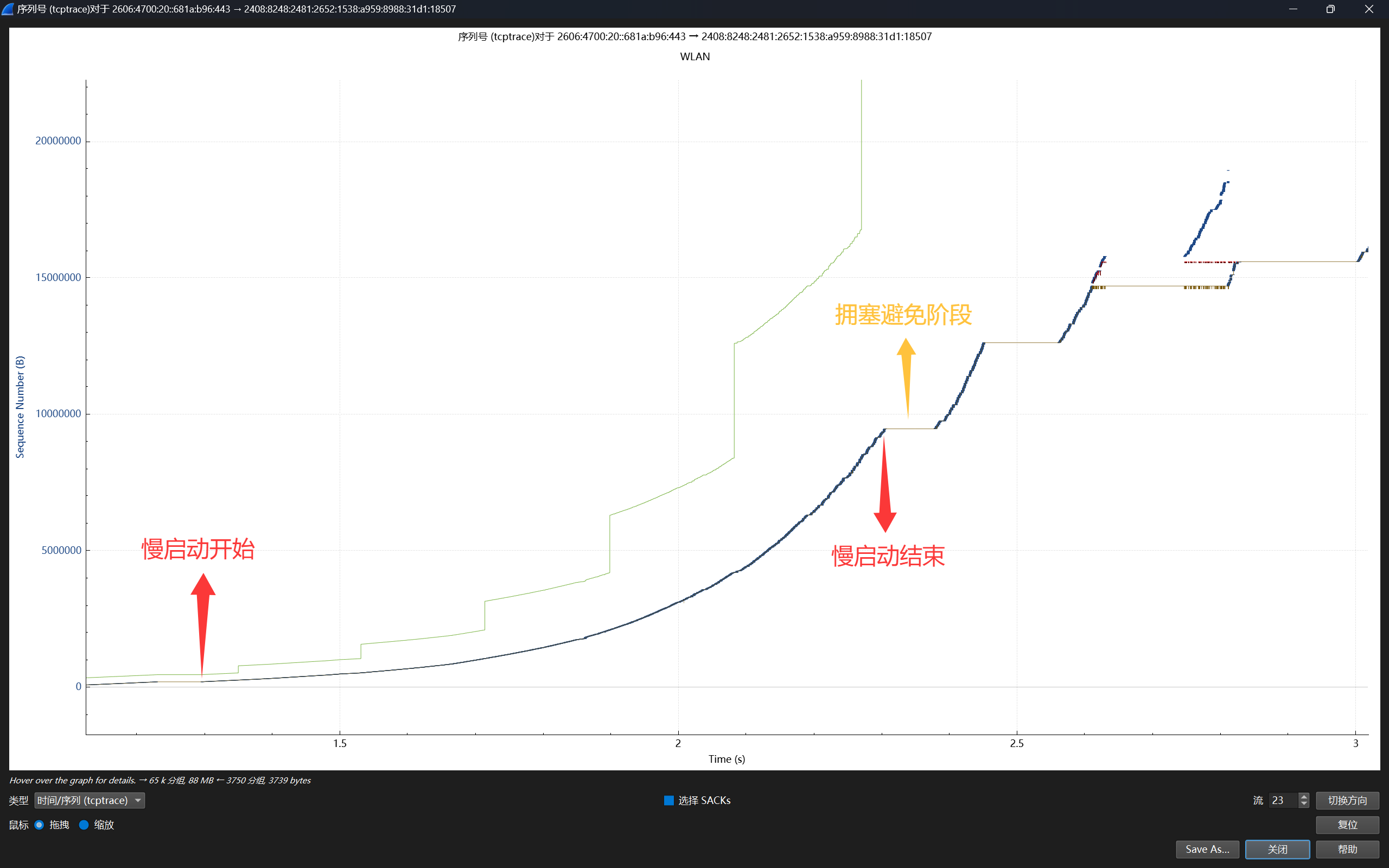1389x868 pixels.
Task: Click 切换方向 to switch stream direction
Action: coord(1347,800)
